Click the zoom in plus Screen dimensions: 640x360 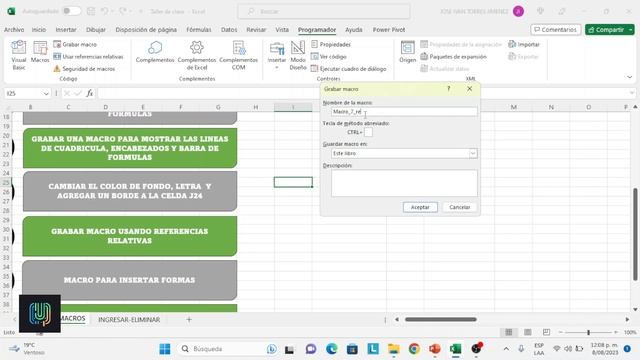[616, 332]
